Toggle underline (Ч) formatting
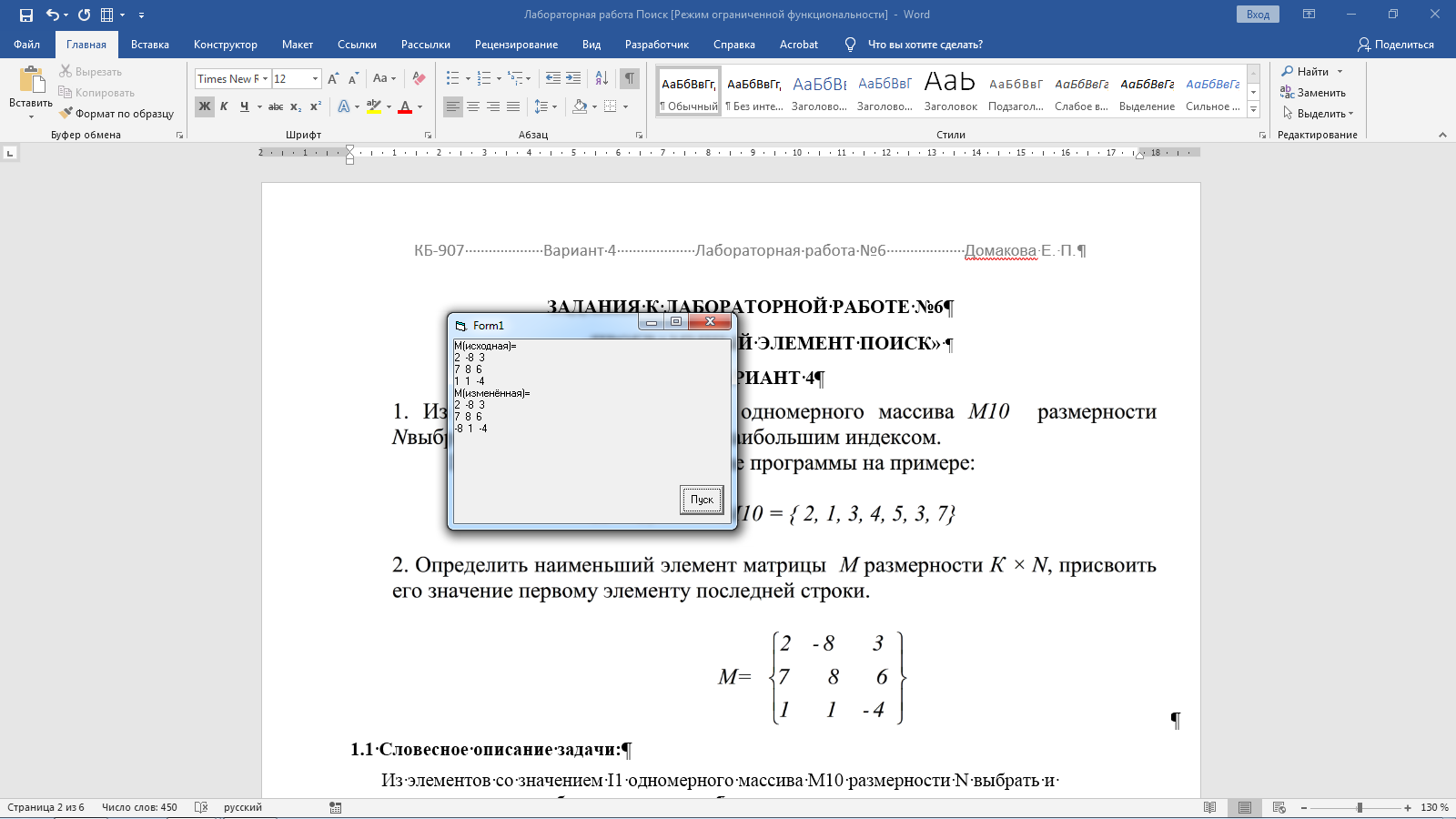Image resolution: width=1456 pixels, height=819 pixels. pos(244,106)
